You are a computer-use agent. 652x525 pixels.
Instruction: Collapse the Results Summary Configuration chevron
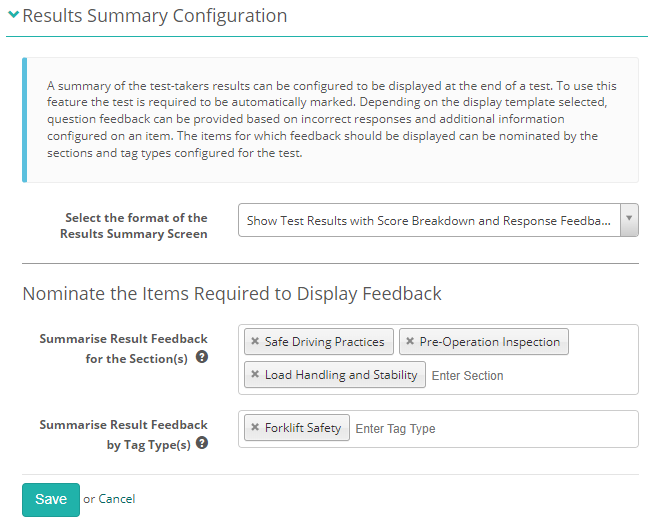point(14,16)
